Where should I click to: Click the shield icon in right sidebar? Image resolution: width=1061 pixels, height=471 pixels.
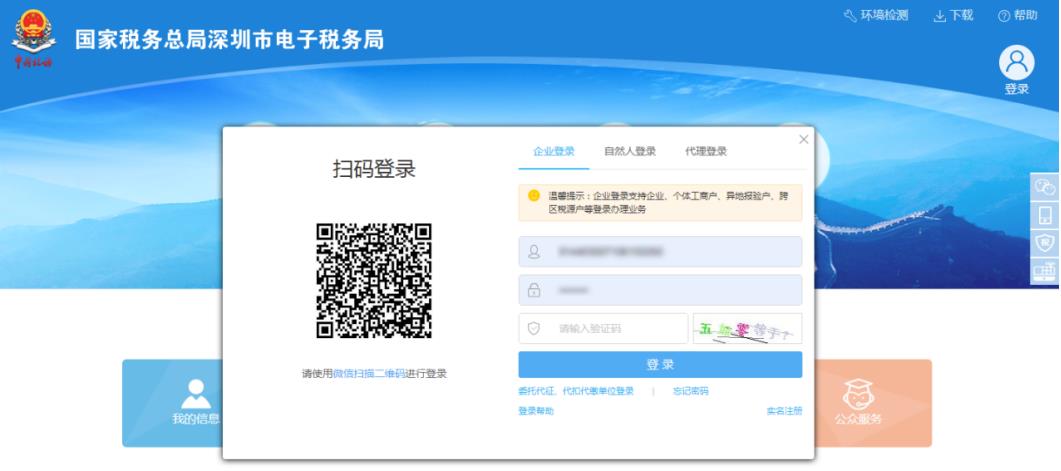coord(1046,242)
